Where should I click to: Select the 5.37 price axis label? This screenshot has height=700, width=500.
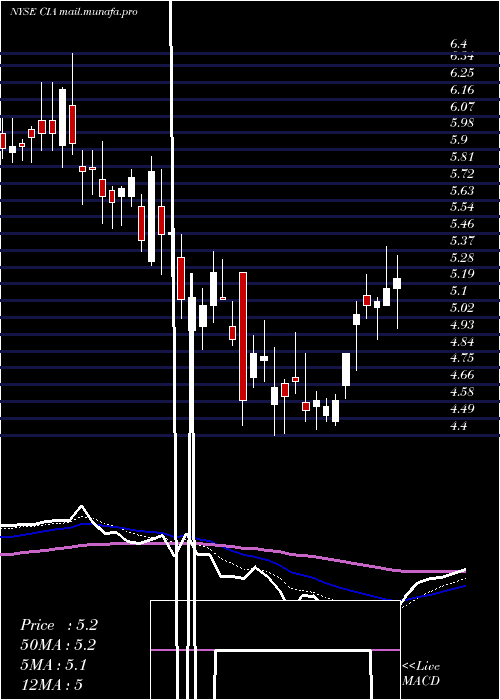tap(462, 241)
